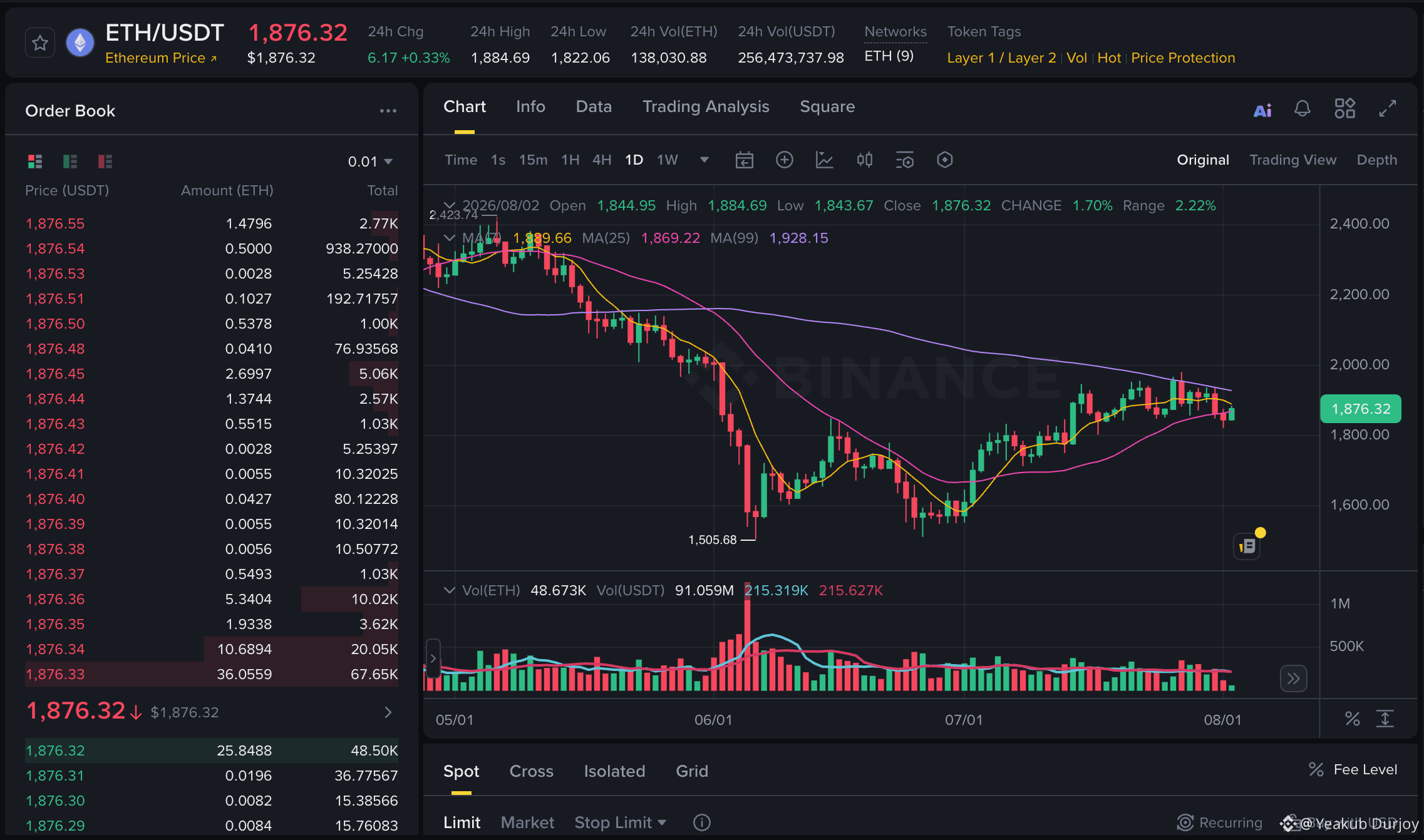Open Ethereum Price link
Screen dimensions: 1424x840
(x=161, y=58)
